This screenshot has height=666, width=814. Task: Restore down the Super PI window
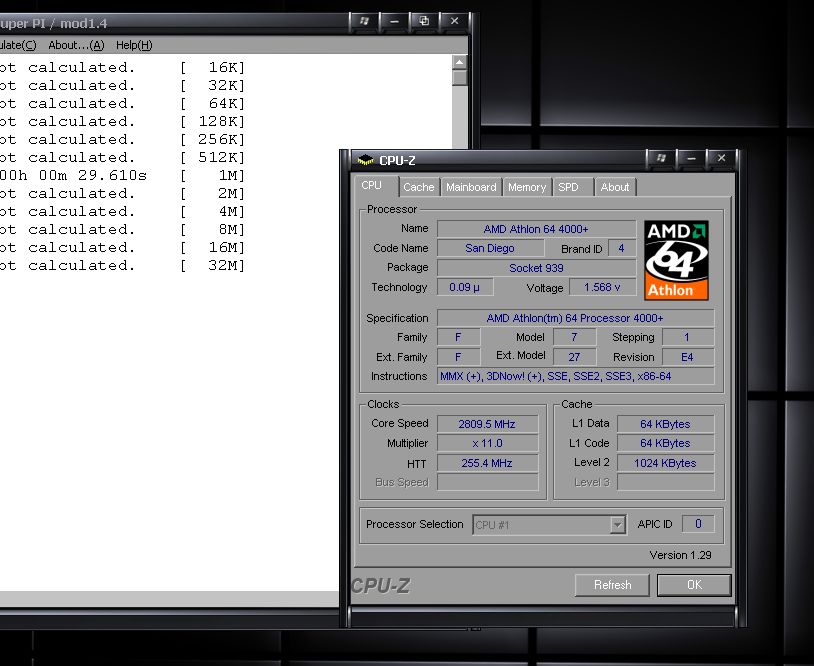424,21
